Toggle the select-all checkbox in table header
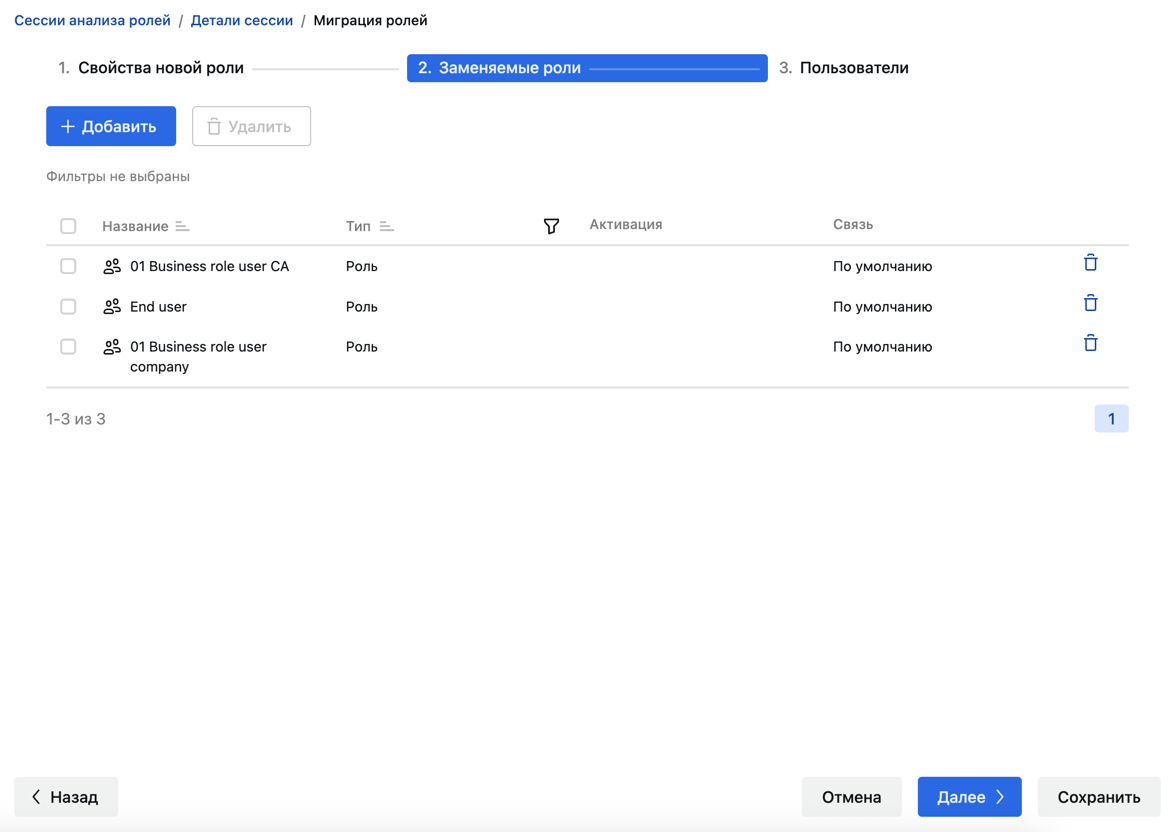Viewport: 1176px width, 832px height. point(68,226)
